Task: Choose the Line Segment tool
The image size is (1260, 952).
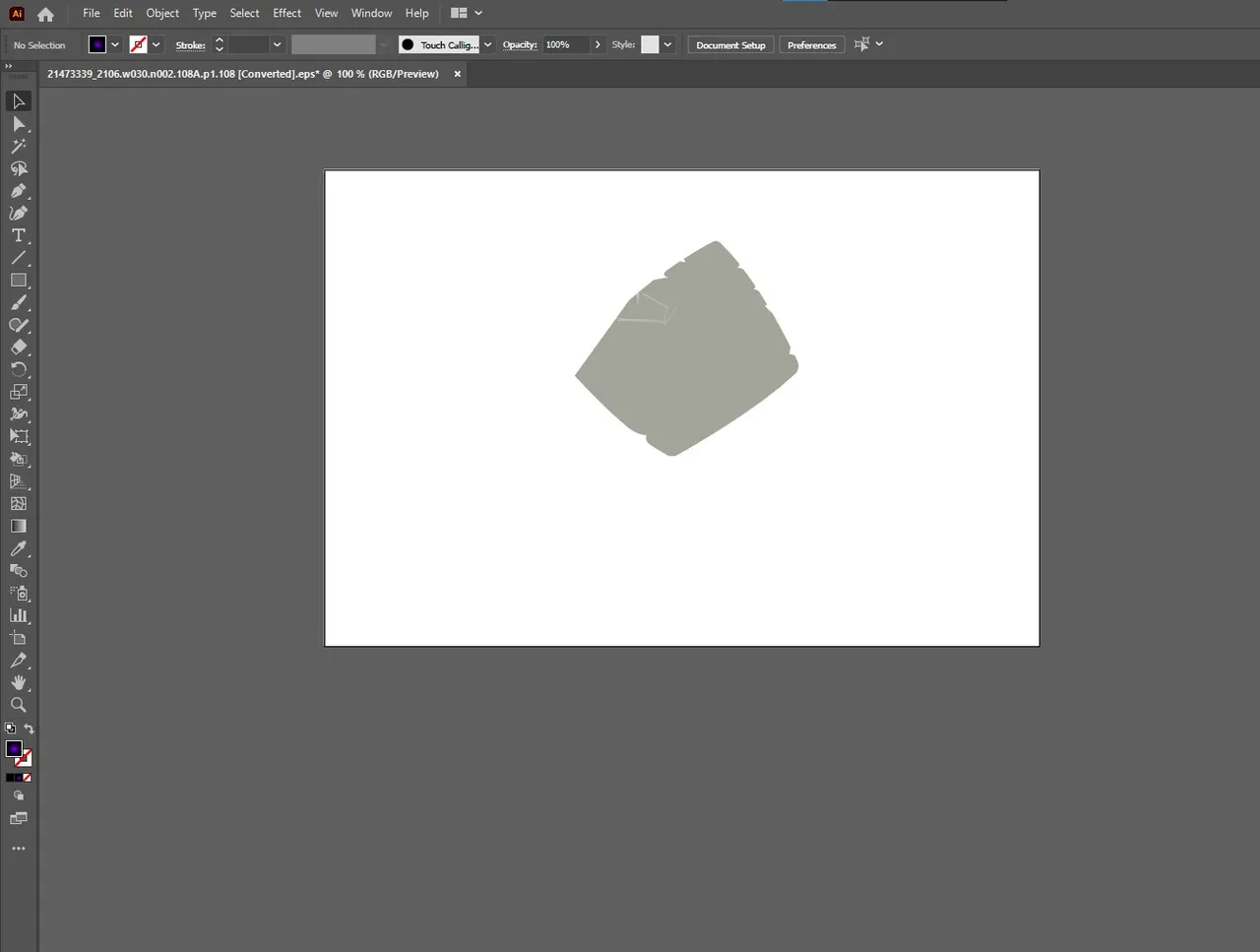Action: (x=19, y=258)
